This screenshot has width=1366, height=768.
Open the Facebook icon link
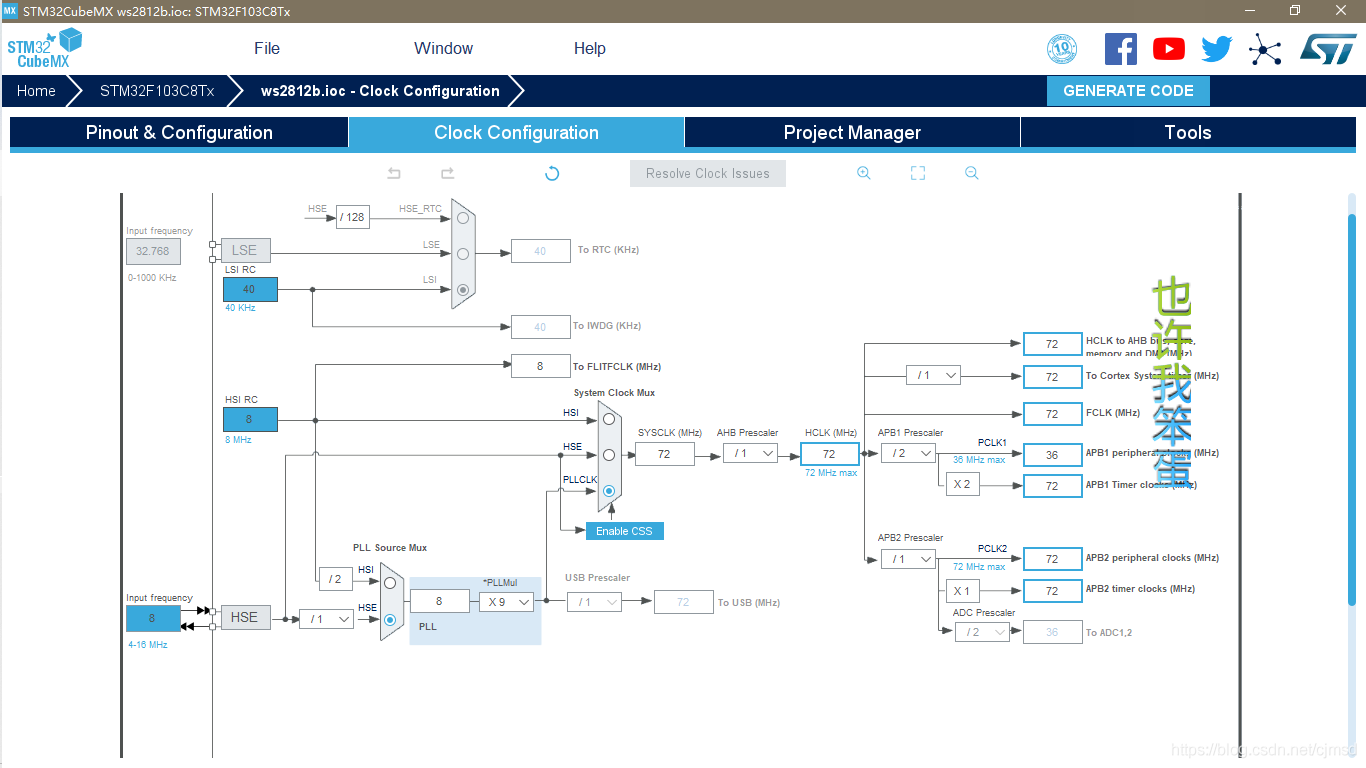pos(1120,49)
